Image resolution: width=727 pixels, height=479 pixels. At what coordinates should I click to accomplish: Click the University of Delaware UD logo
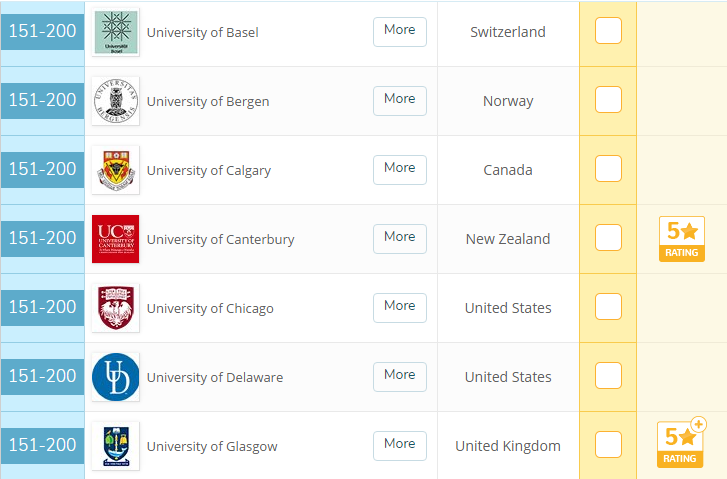click(x=115, y=377)
